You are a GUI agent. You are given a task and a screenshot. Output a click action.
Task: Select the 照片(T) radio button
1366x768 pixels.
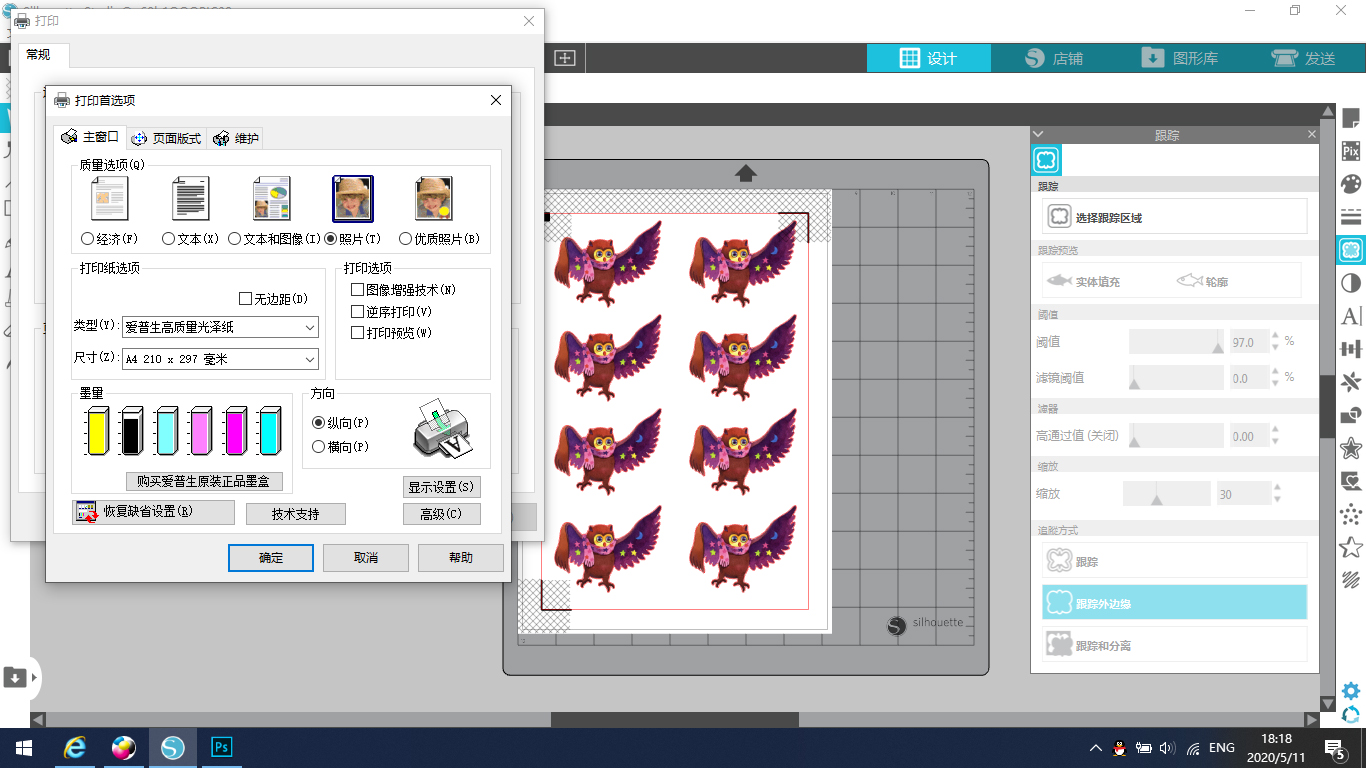tap(331, 239)
